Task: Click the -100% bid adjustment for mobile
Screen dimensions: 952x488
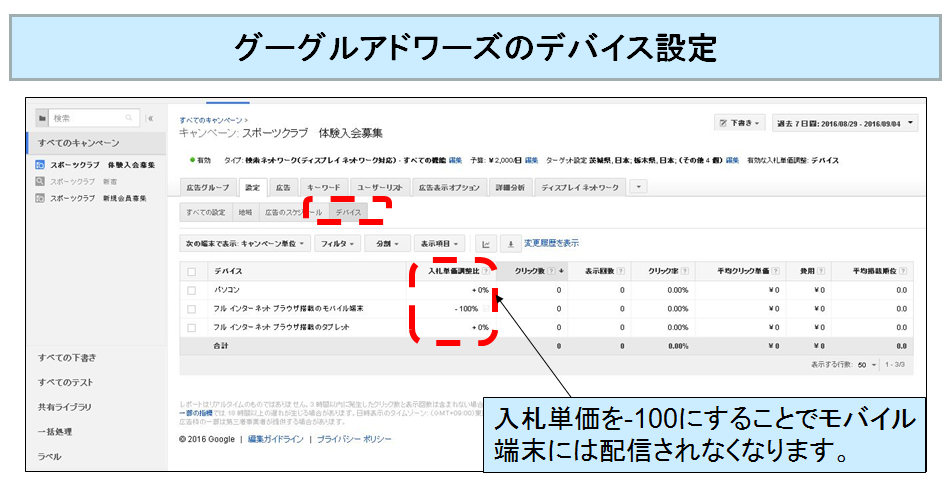Action: coord(466,309)
